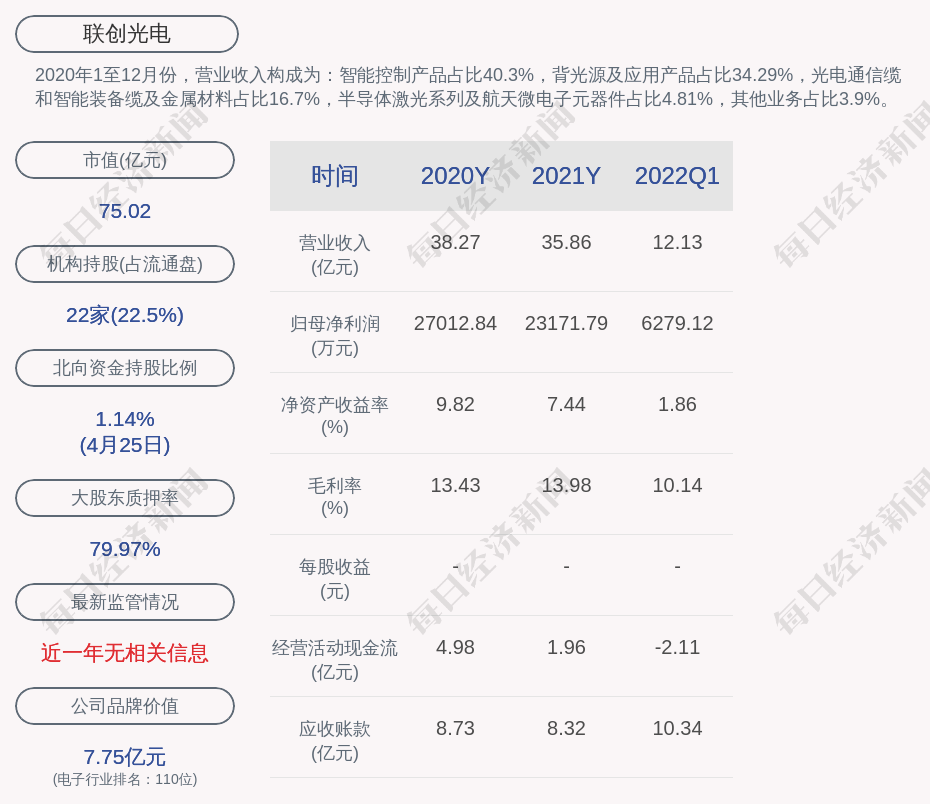Viewport: 930px width, 804px height.
Task: Select the 北向资金持股比例 label pill
Action: pyautogui.click(x=125, y=368)
